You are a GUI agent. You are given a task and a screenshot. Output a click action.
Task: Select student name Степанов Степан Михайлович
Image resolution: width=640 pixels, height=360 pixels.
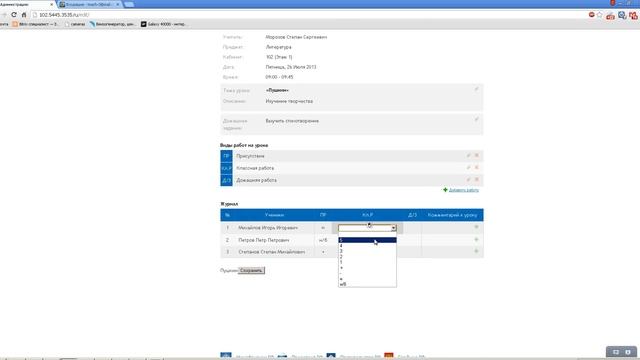click(271, 252)
